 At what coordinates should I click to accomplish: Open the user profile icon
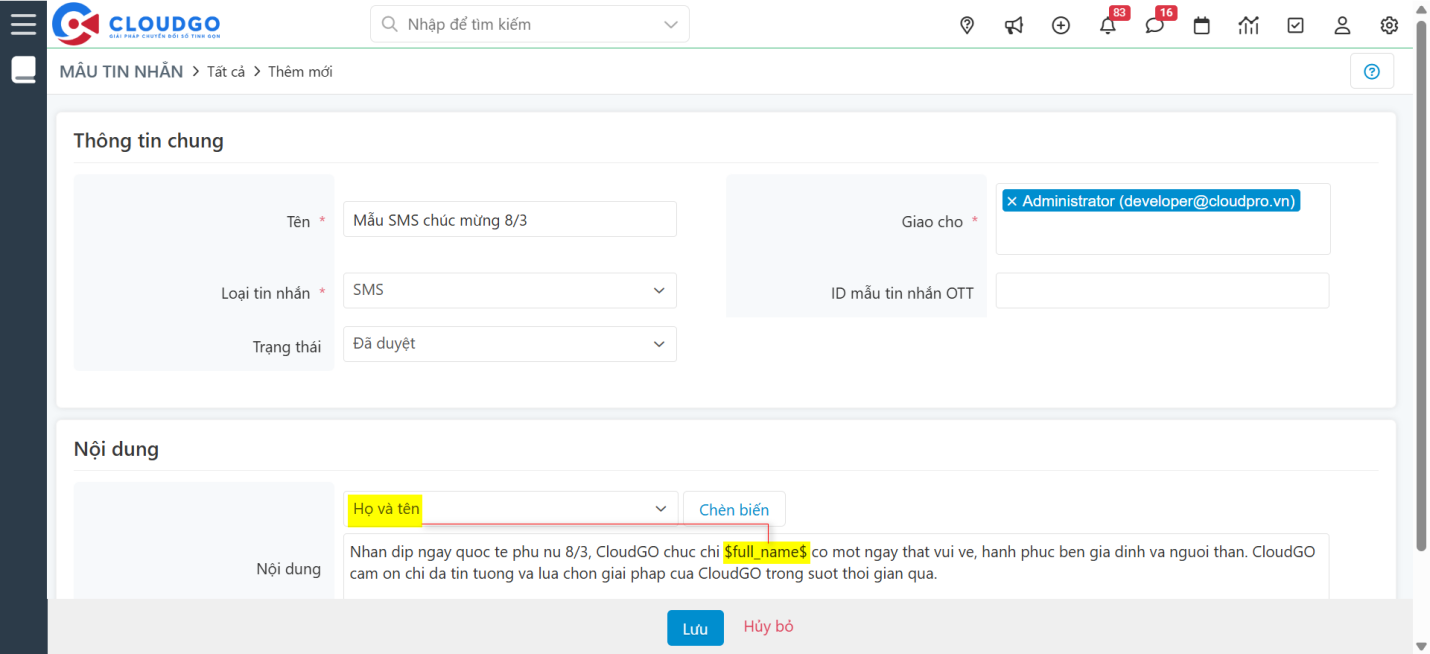1342,26
